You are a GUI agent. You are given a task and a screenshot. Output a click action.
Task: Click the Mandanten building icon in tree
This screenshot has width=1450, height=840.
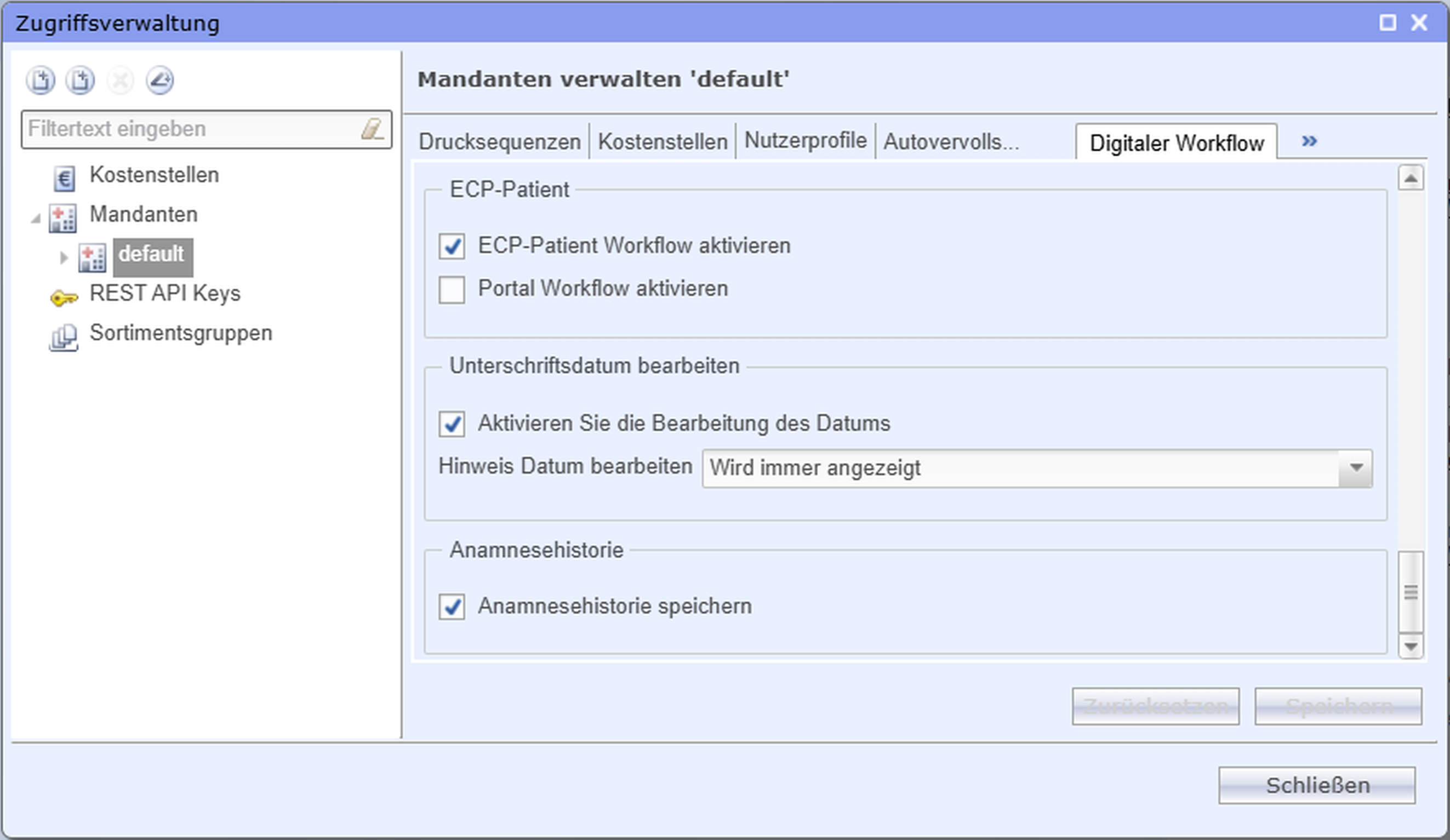click(x=62, y=218)
